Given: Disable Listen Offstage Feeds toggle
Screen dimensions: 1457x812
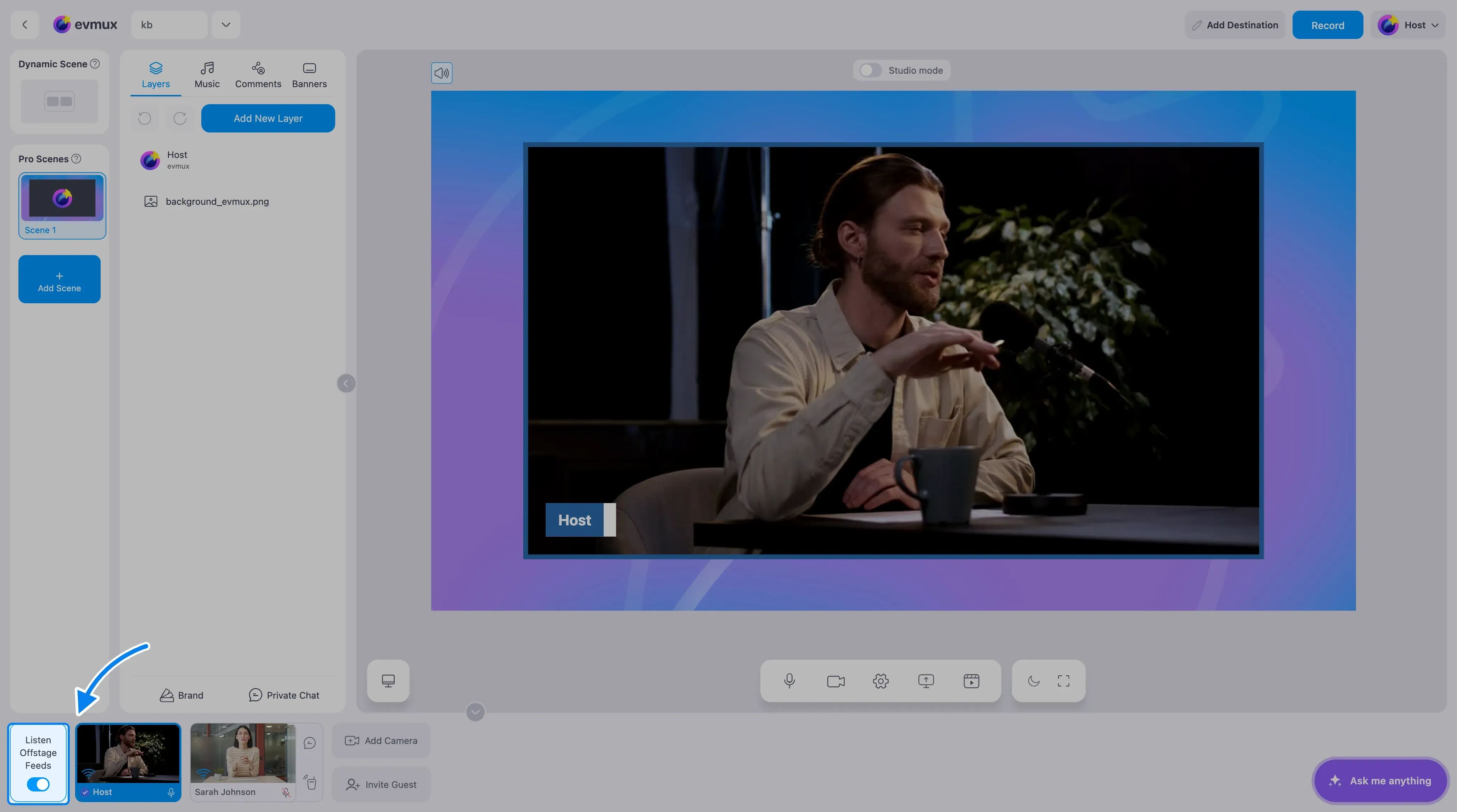Looking at the screenshot, I should point(38,784).
